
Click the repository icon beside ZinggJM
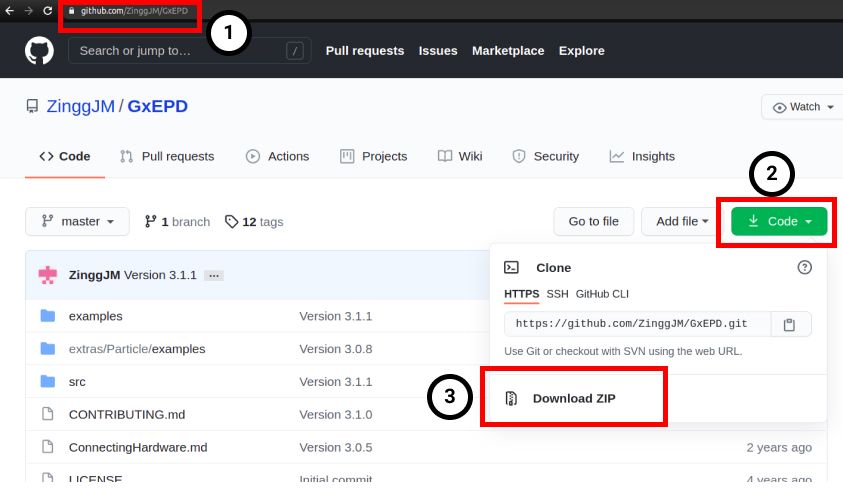[32, 106]
